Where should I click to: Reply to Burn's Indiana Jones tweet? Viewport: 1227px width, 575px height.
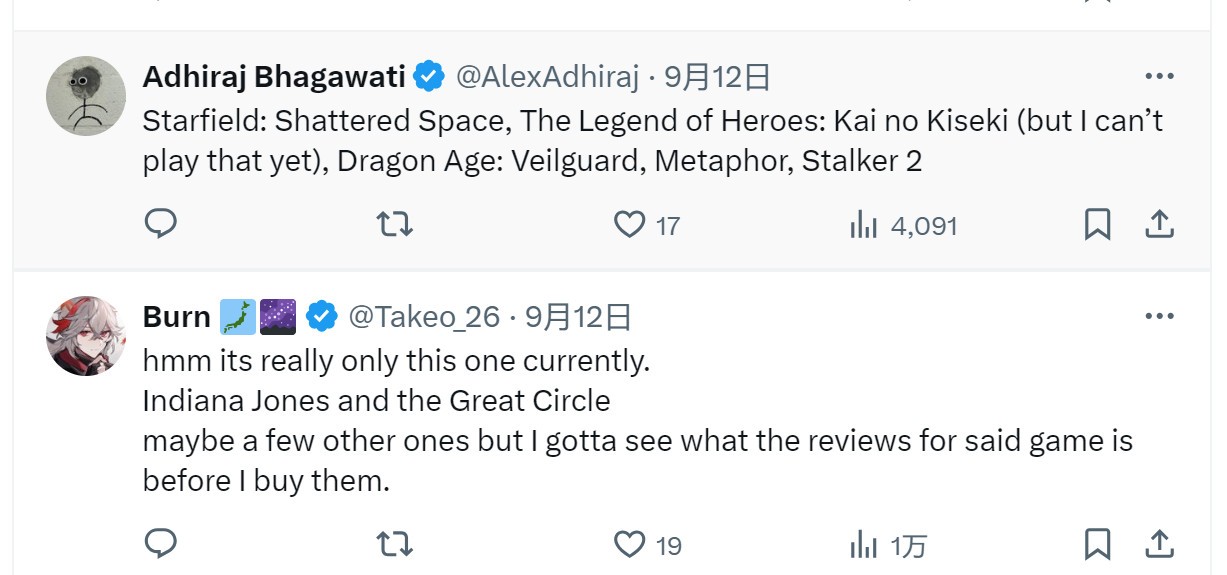pyautogui.click(x=160, y=544)
